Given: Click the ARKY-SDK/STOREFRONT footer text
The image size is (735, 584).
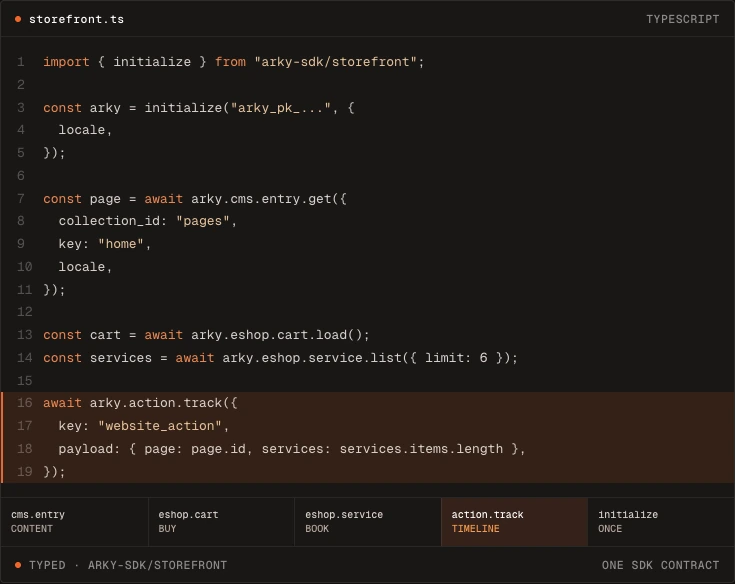Looking at the screenshot, I should click(x=158, y=565).
